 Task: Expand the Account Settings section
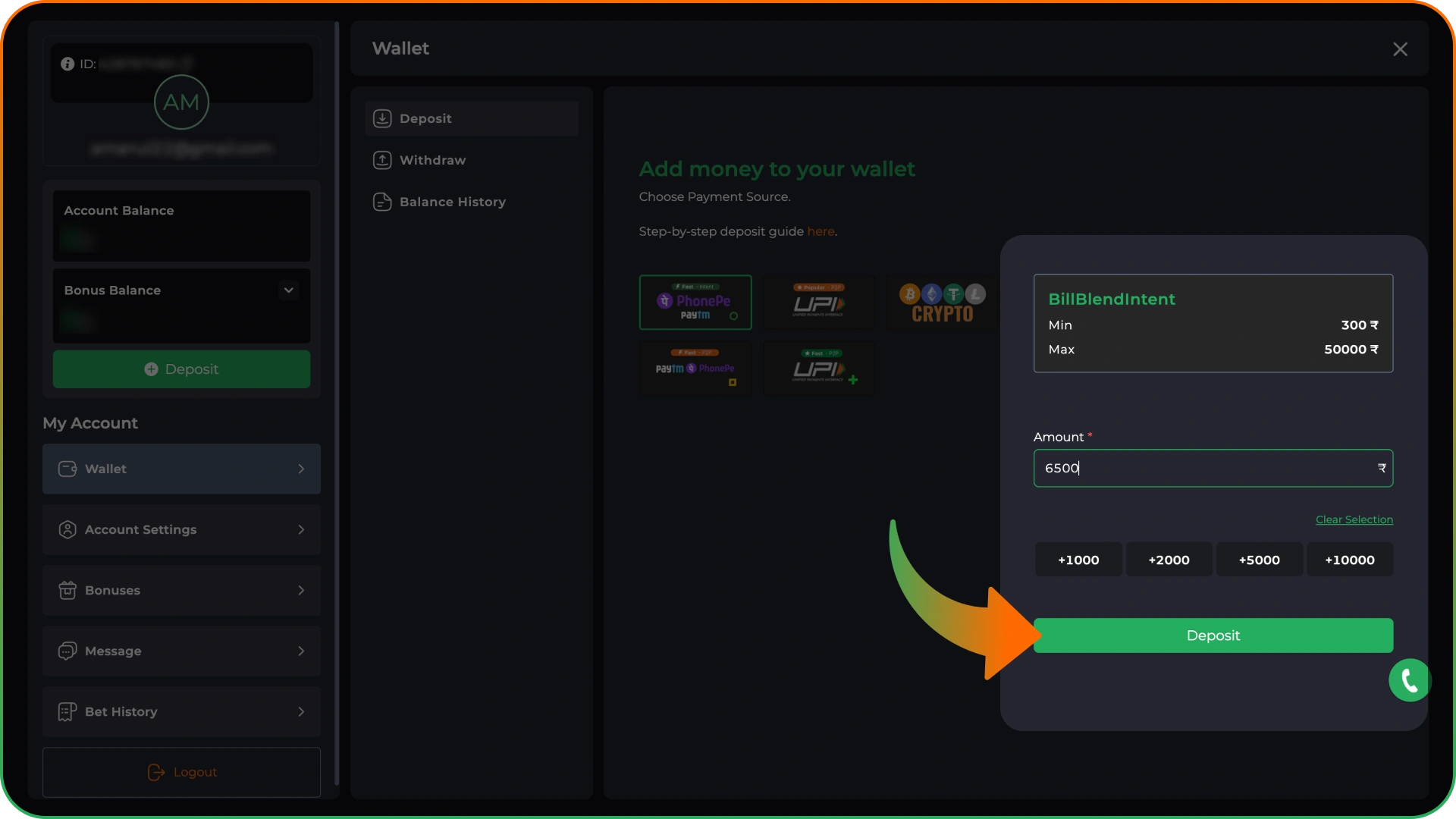click(x=181, y=529)
